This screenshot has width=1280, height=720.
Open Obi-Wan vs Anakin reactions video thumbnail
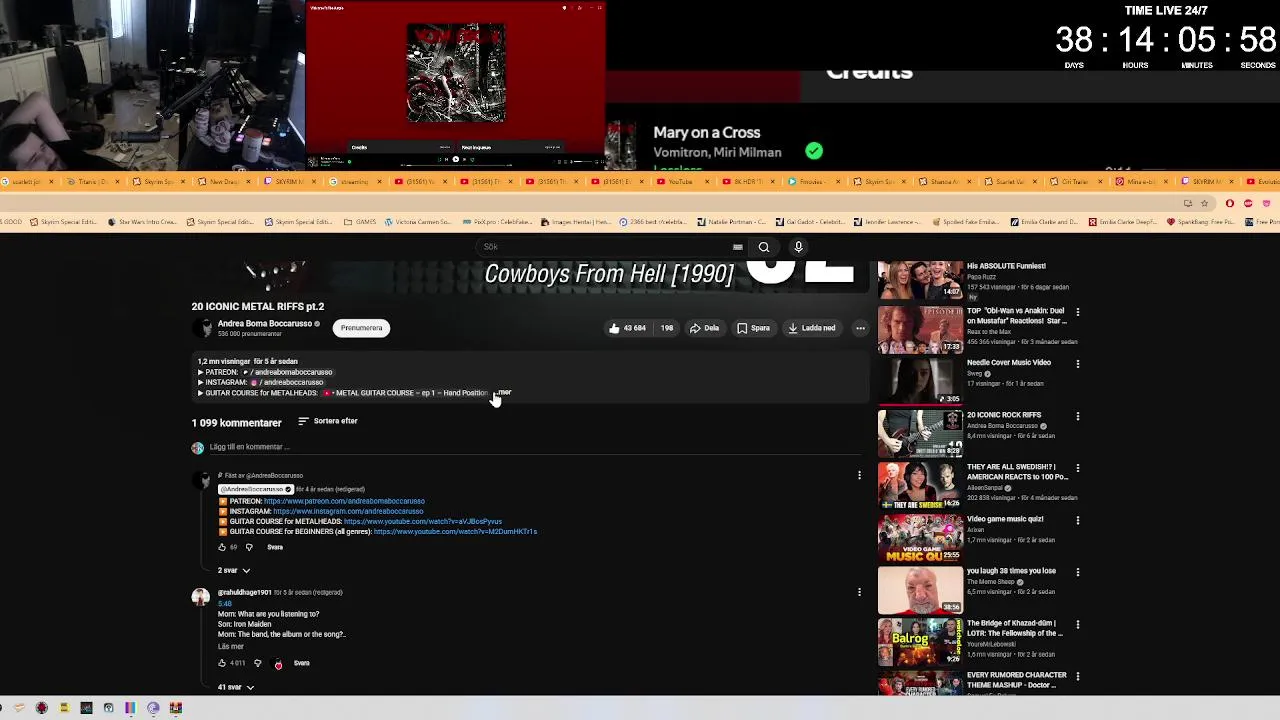tap(920, 331)
